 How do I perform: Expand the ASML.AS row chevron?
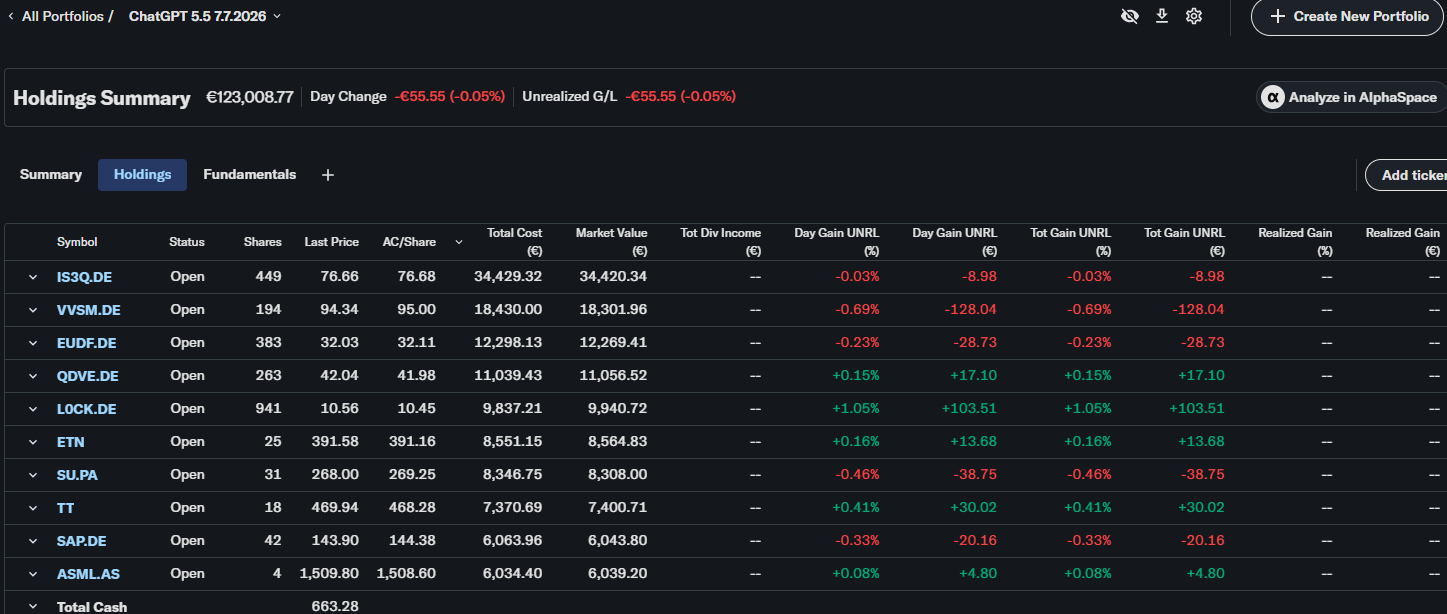pyautogui.click(x=32, y=574)
